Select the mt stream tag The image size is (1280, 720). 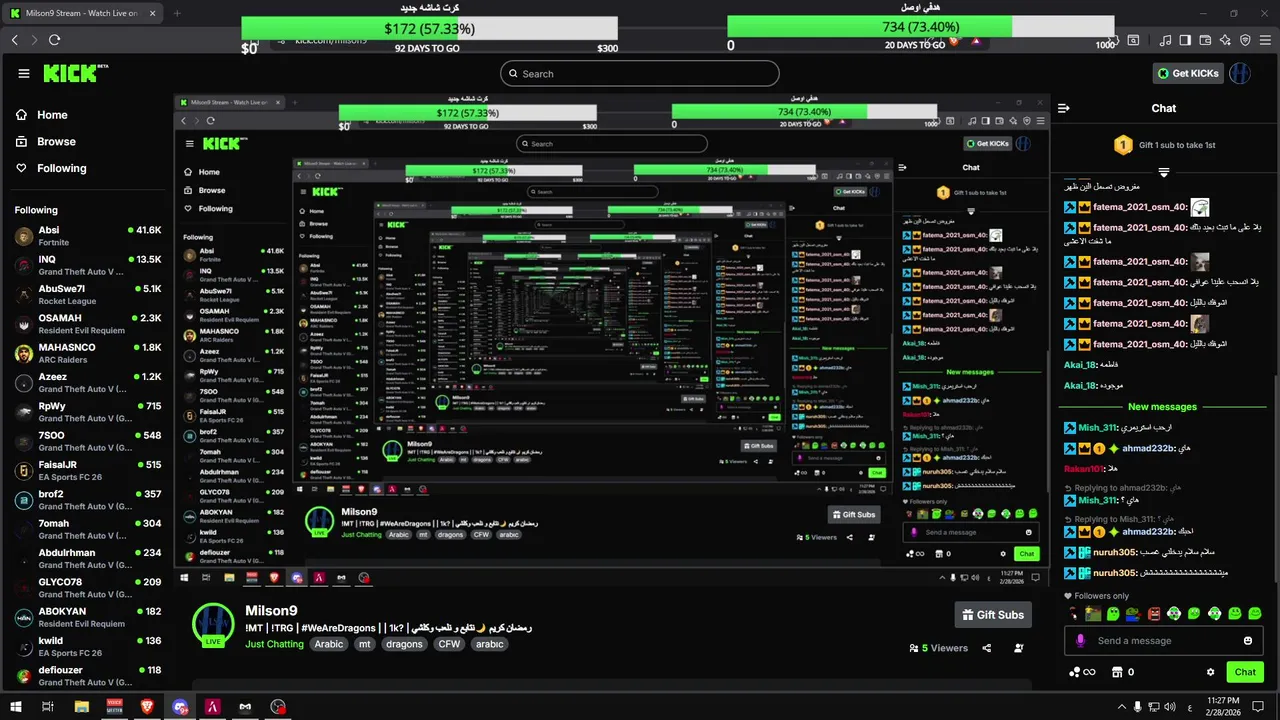(x=365, y=644)
